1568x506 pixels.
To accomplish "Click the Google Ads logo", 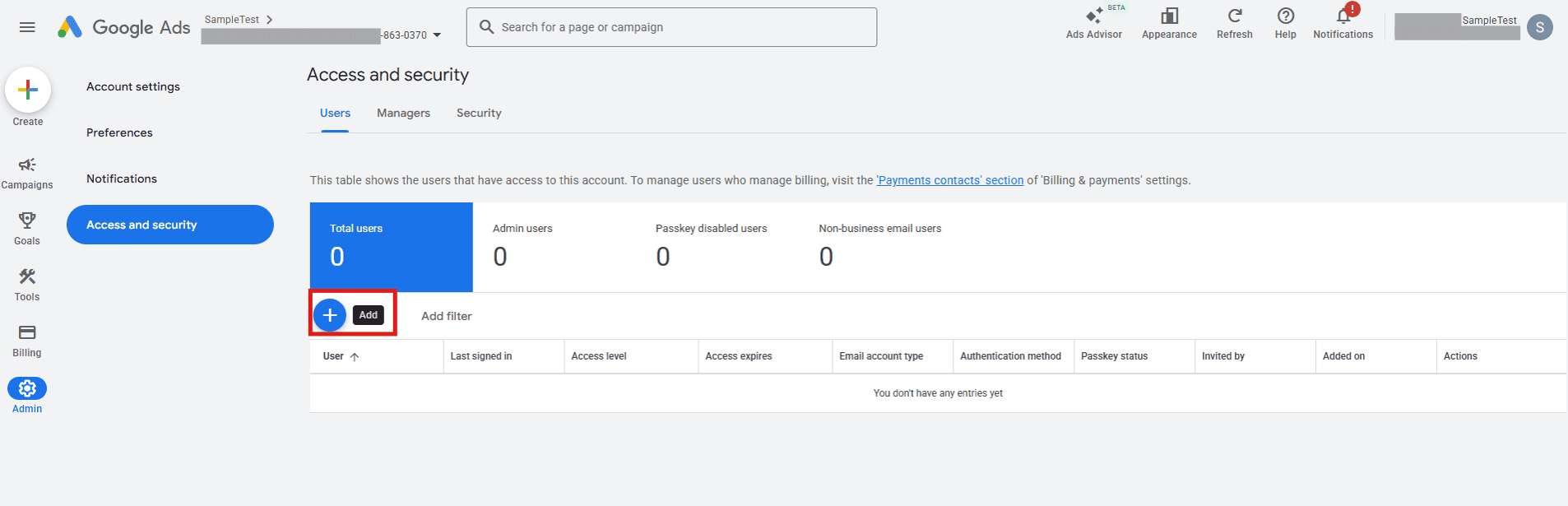I will [x=124, y=27].
